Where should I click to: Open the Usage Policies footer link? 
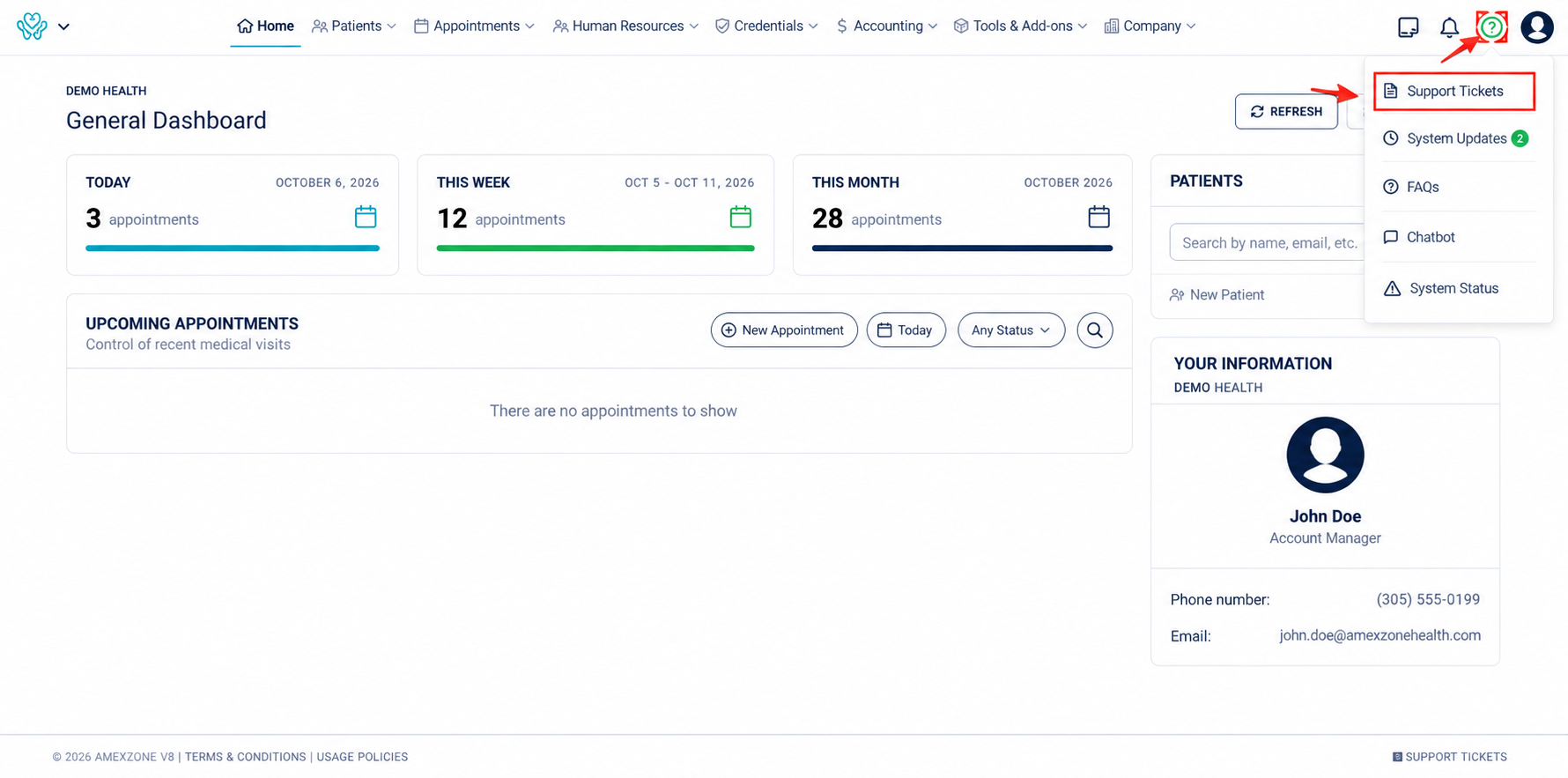coord(362,757)
